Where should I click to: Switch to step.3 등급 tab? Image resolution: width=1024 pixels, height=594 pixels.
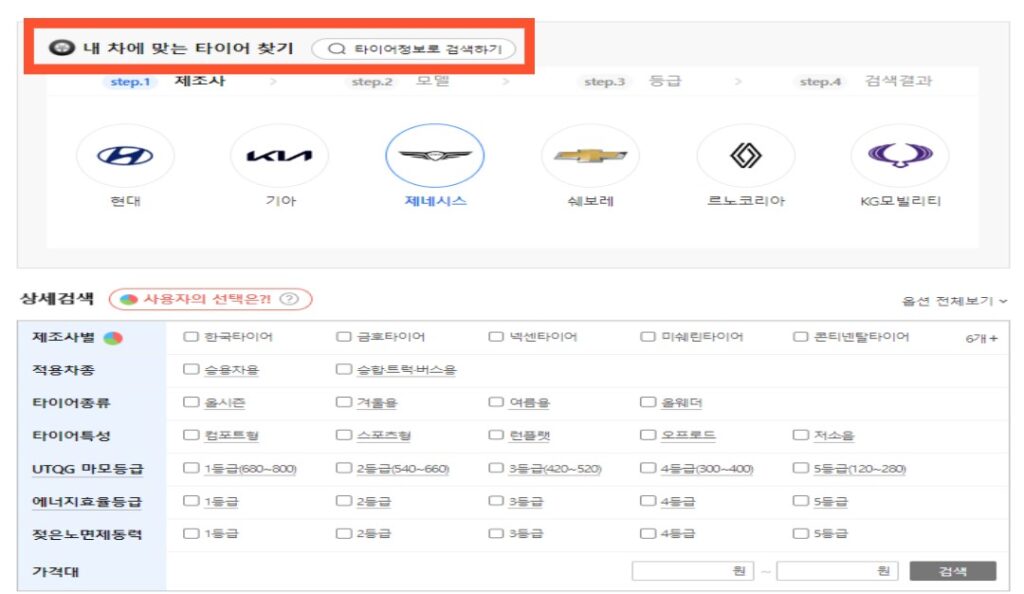click(x=632, y=82)
